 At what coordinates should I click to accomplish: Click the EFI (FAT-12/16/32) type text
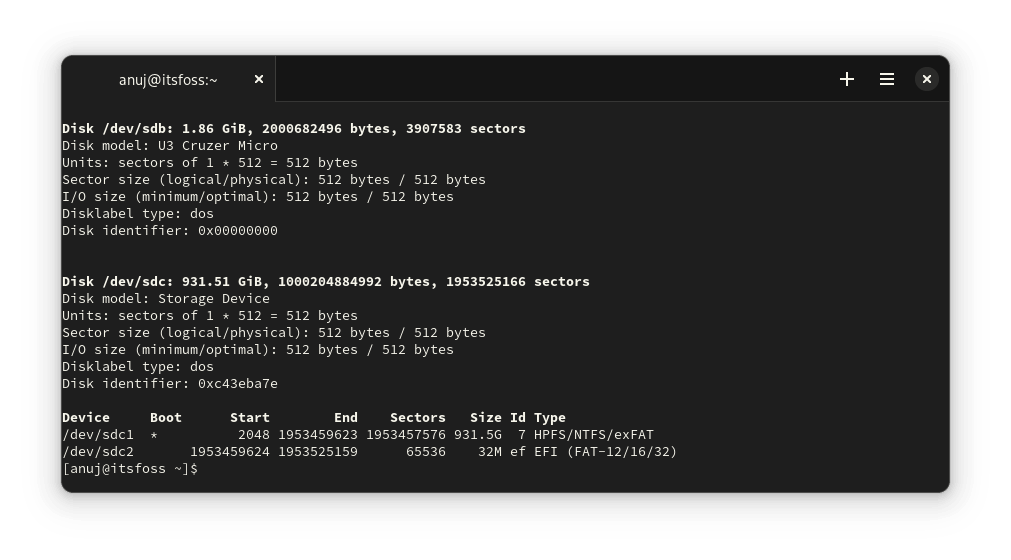pyautogui.click(x=605, y=452)
